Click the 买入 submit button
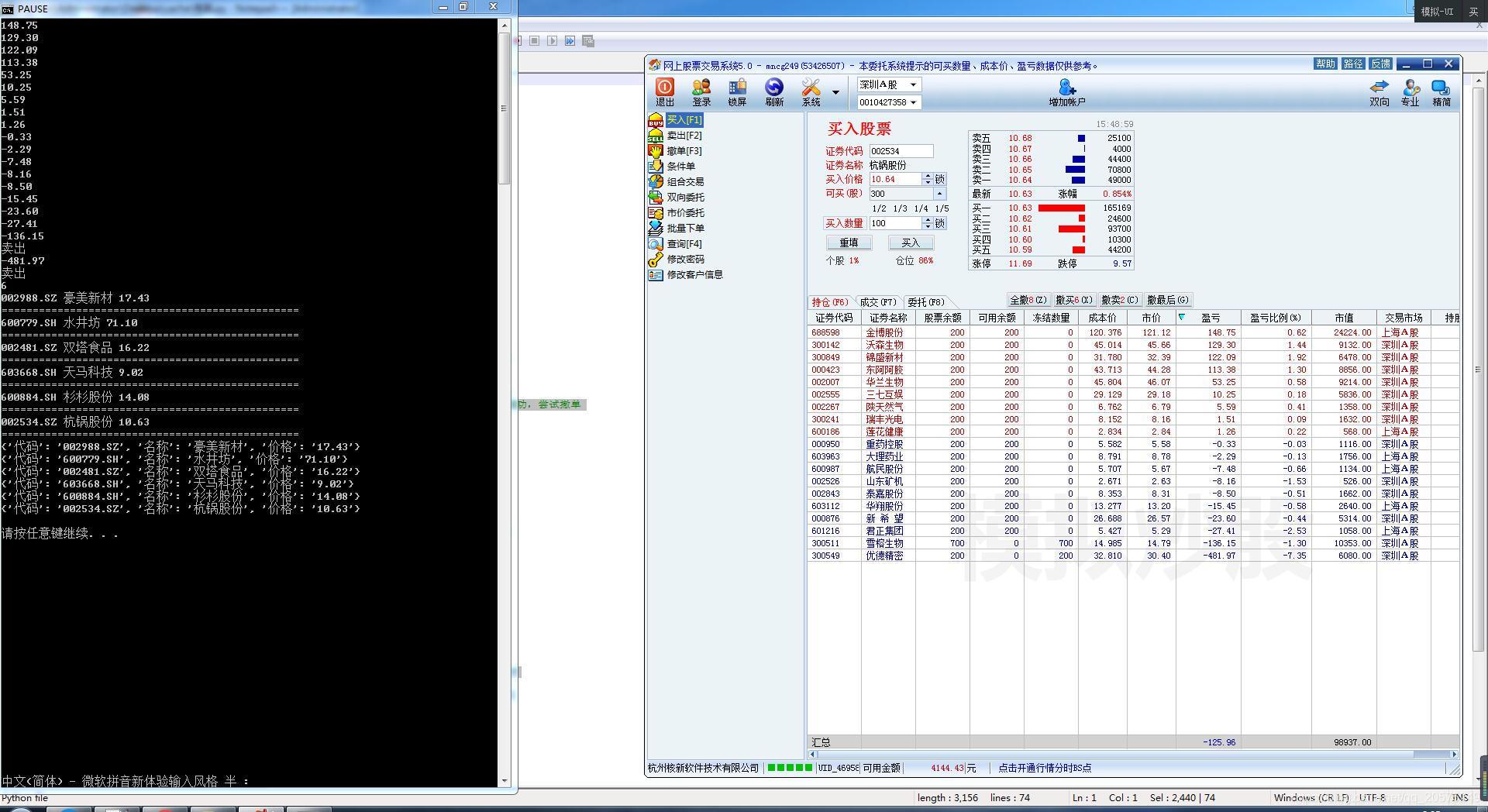Screen dimensions: 1488x812 pos(910,243)
